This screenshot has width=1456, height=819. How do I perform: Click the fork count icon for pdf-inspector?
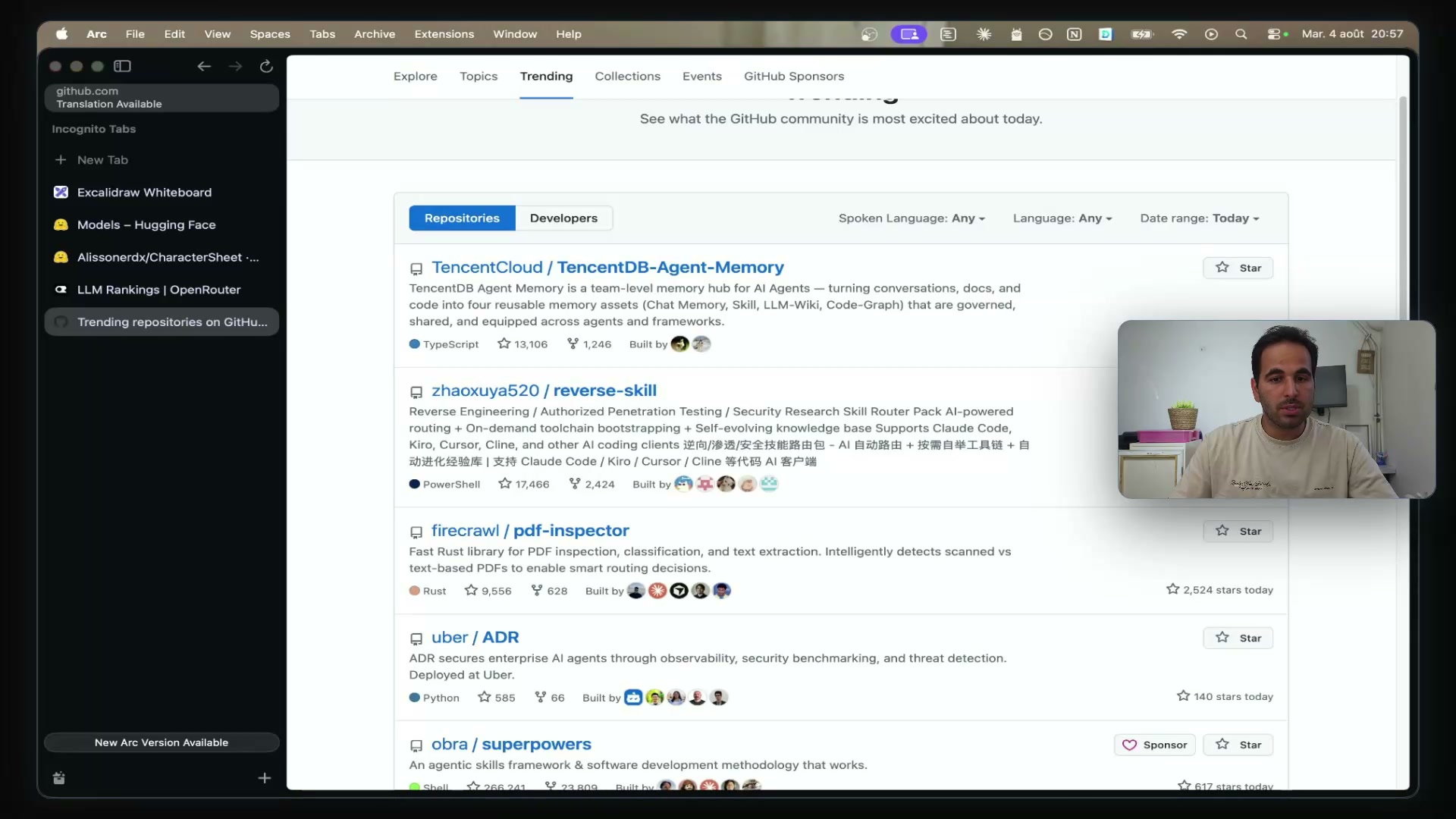[x=537, y=590]
